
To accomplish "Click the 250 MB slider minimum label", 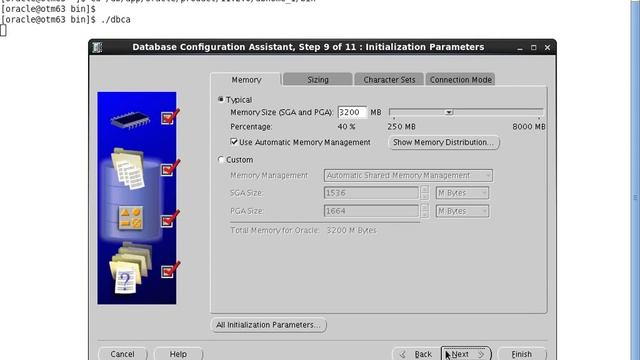I will [401, 127].
